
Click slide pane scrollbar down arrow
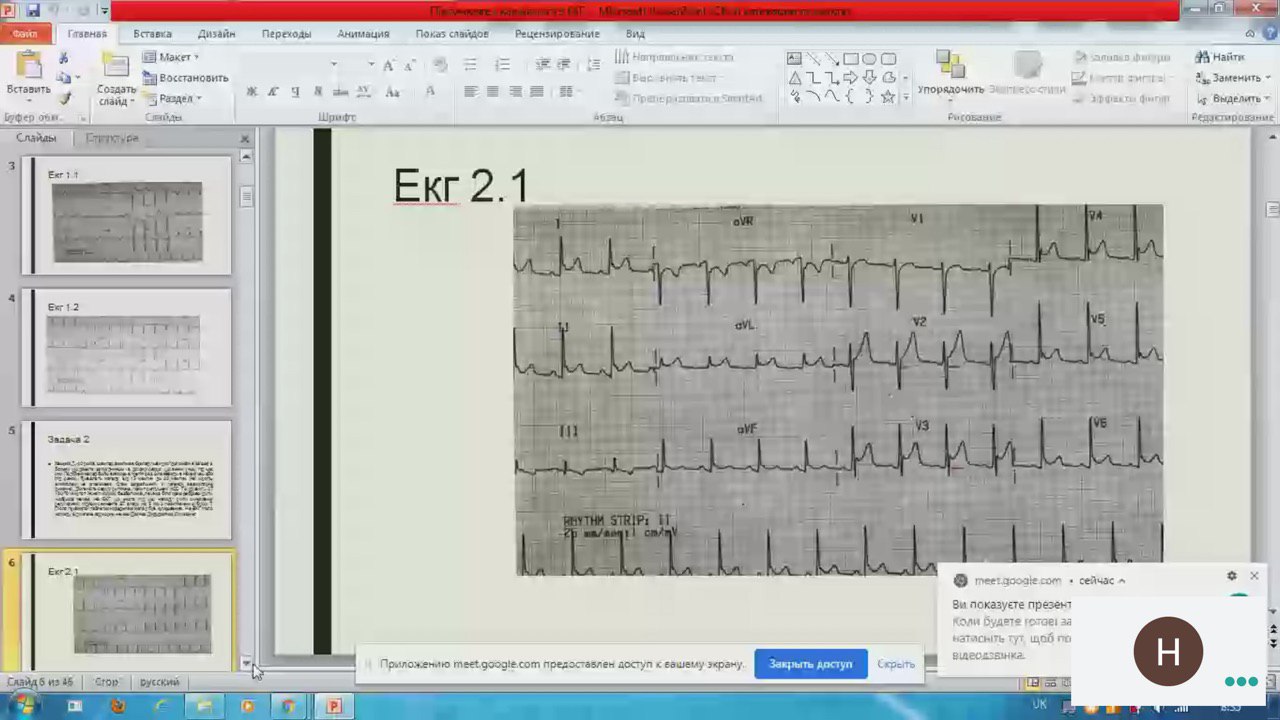pos(246,662)
